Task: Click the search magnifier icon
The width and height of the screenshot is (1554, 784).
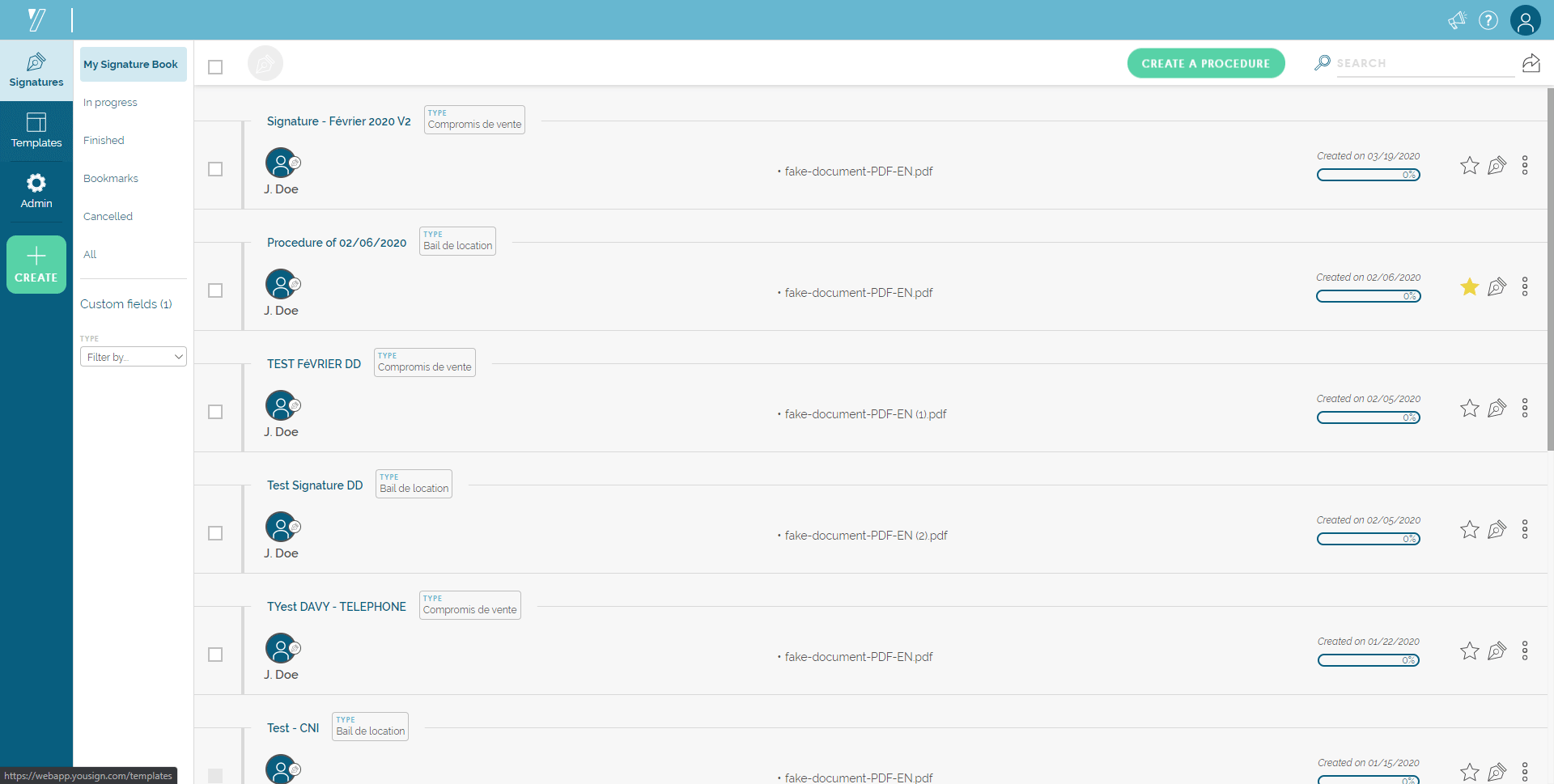Action: coord(1323,62)
